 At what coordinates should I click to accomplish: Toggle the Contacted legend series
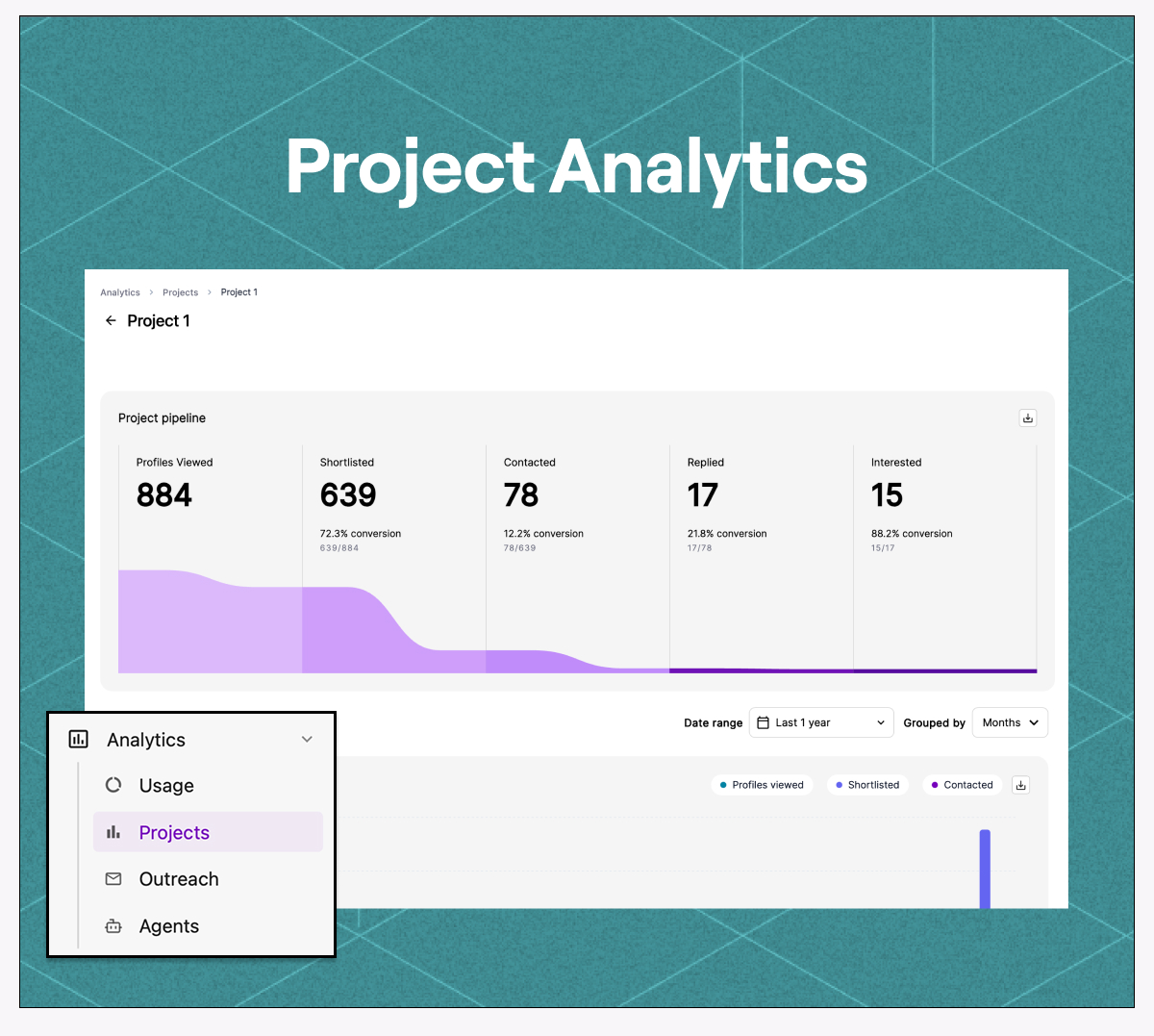(x=963, y=785)
